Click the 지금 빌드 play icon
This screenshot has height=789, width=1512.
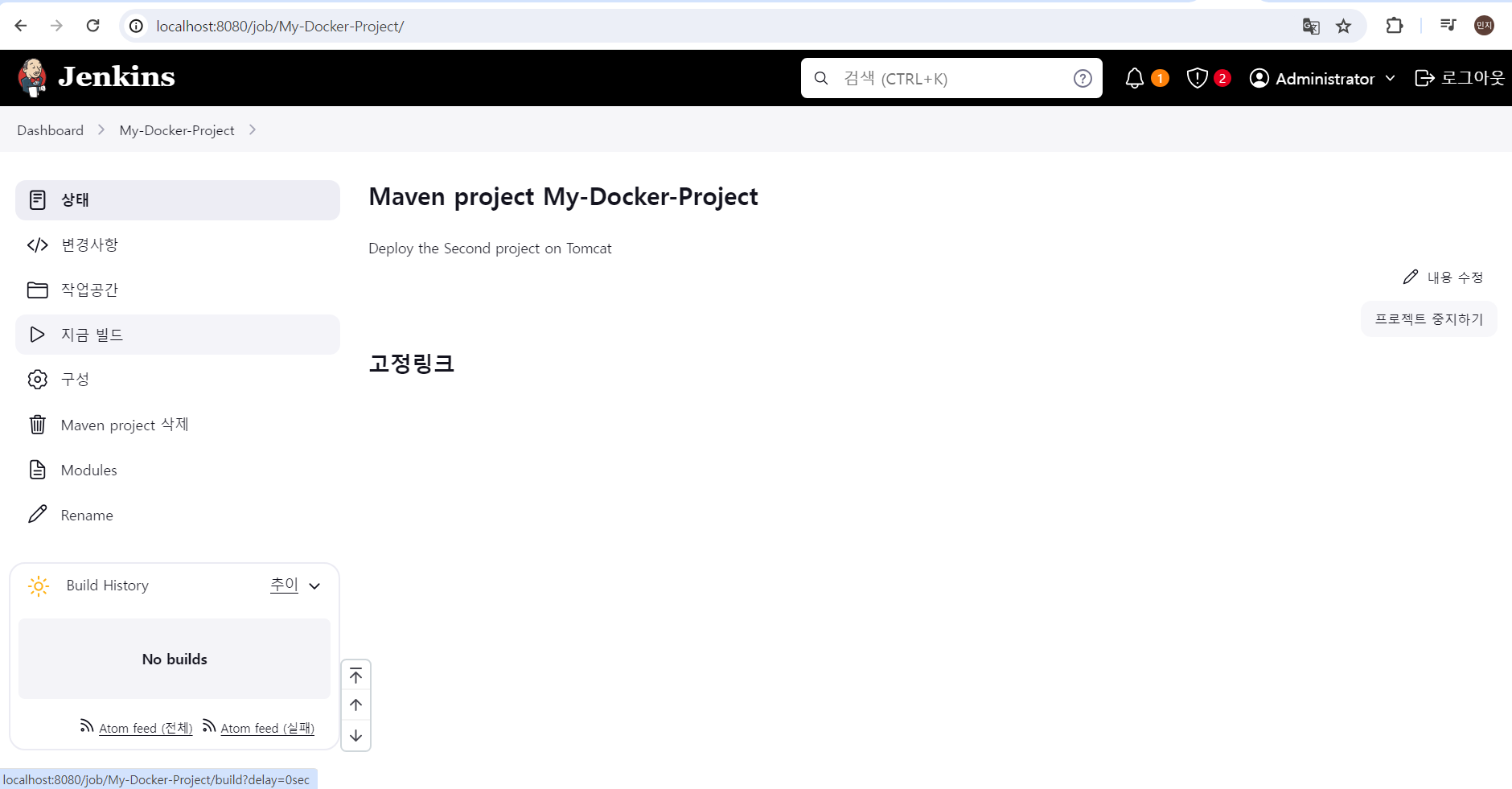(38, 335)
